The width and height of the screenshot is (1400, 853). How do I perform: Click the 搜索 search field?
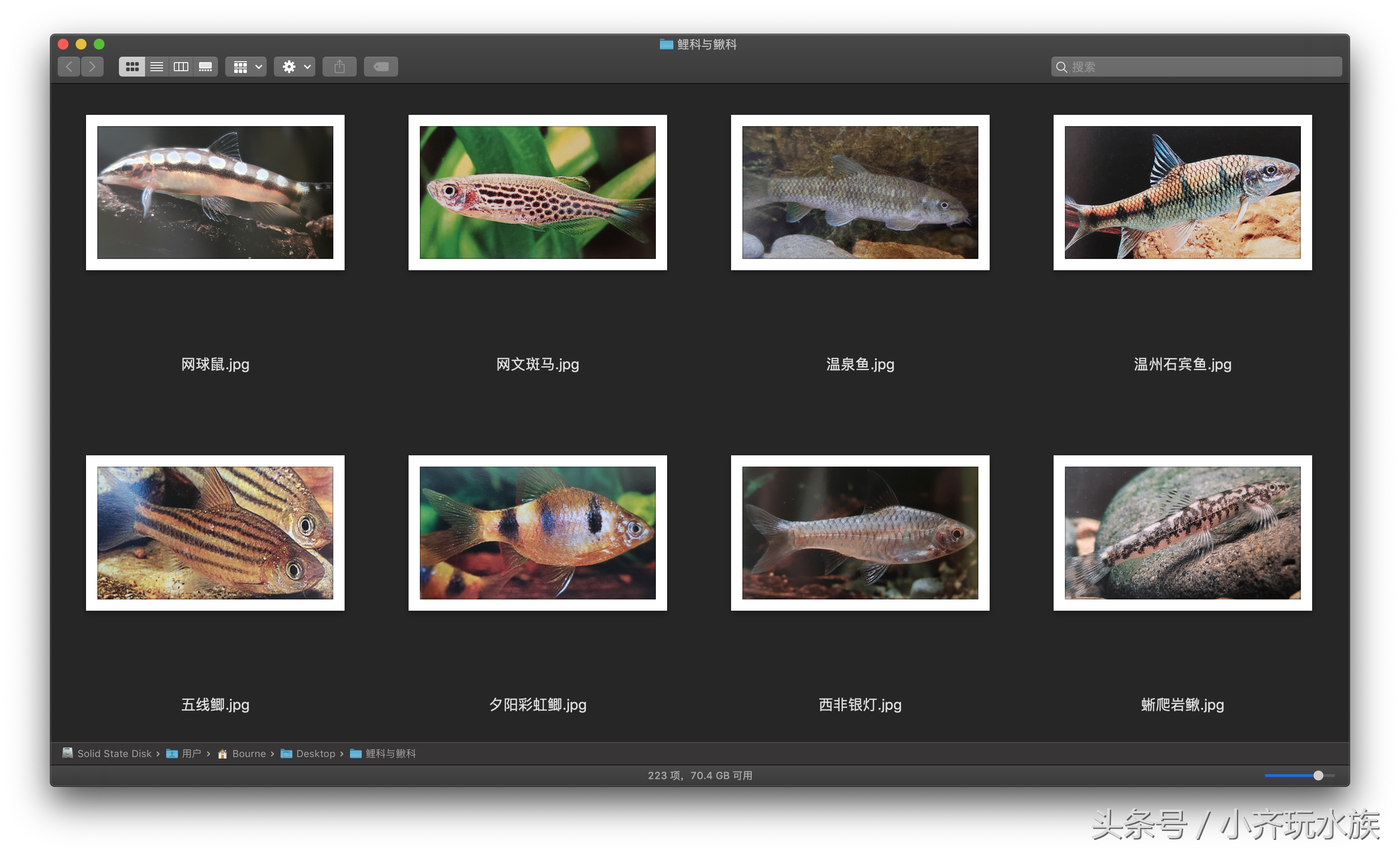click(x=1196, y=67)
